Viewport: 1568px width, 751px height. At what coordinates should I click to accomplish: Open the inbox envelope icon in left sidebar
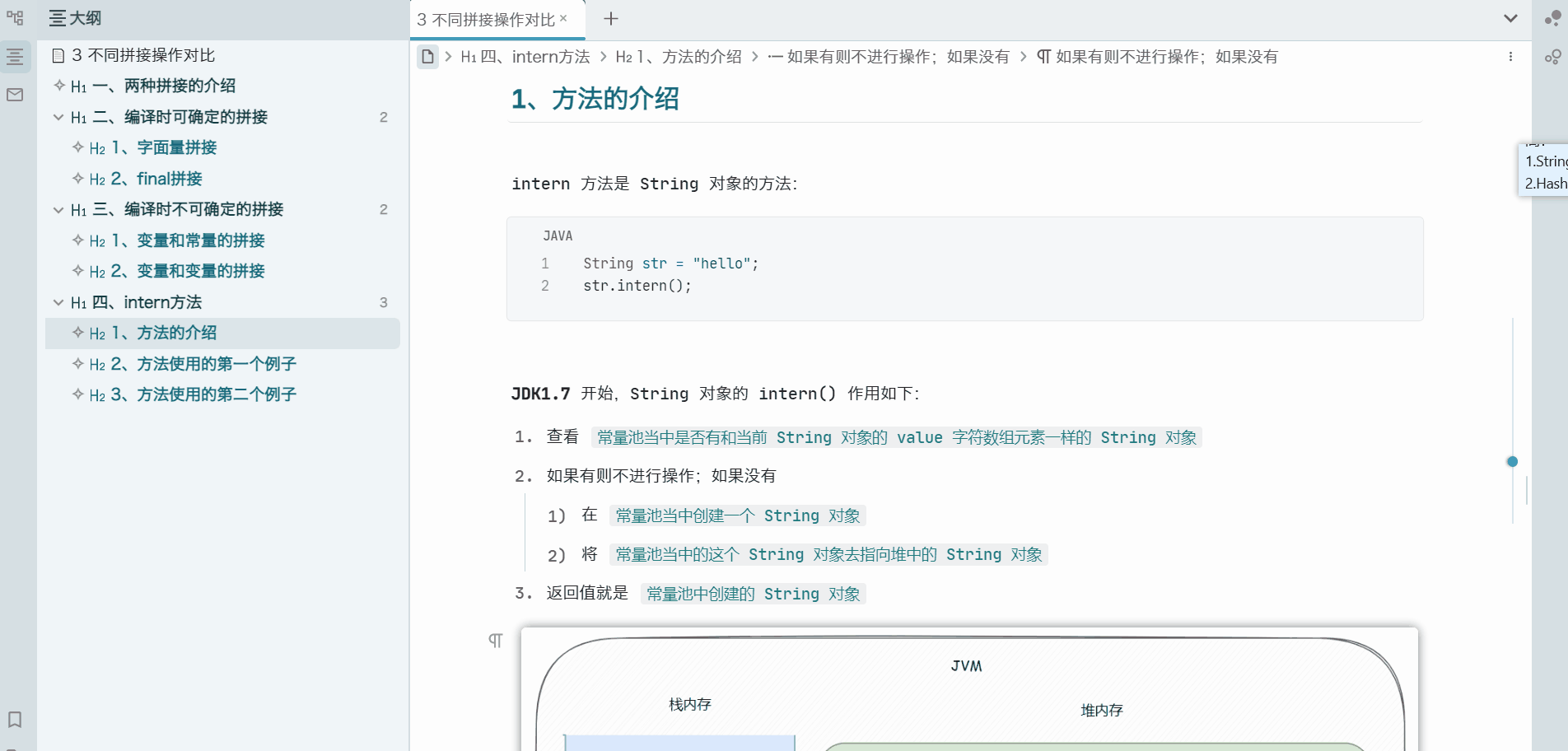(15, 95)
